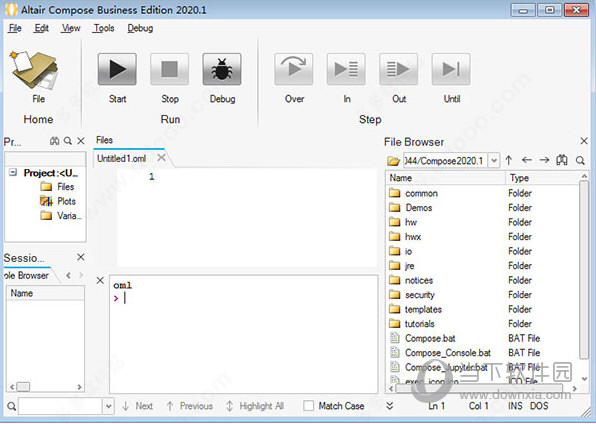Viewport: 596px width, 424px height.
Task: Start running the script
Action: [x=117, y=69]
